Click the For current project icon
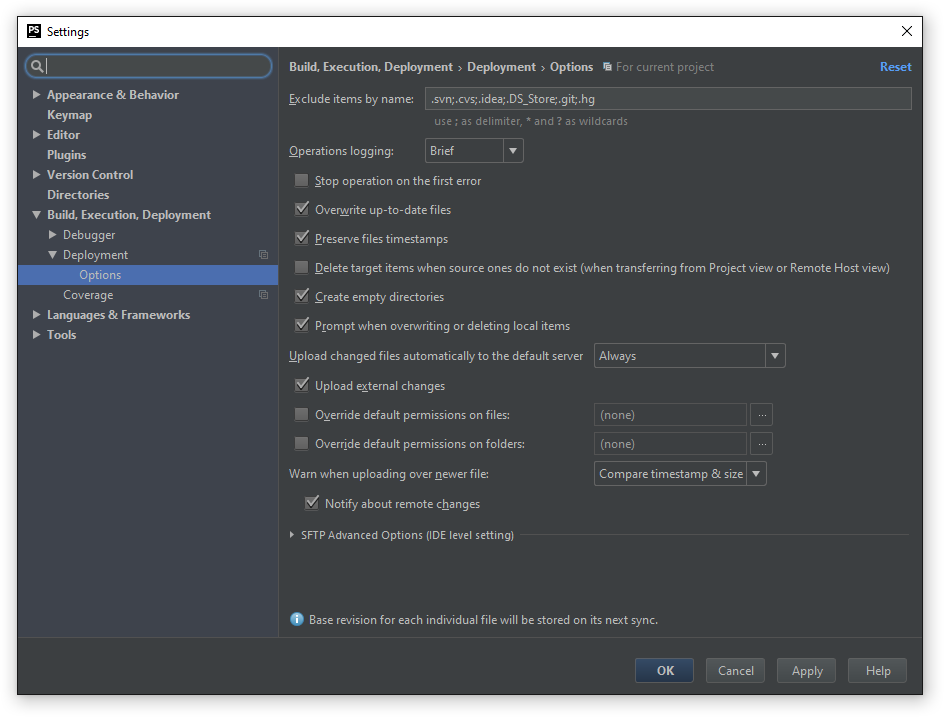This screenshot has height=717, width=944. pos(607,67)
